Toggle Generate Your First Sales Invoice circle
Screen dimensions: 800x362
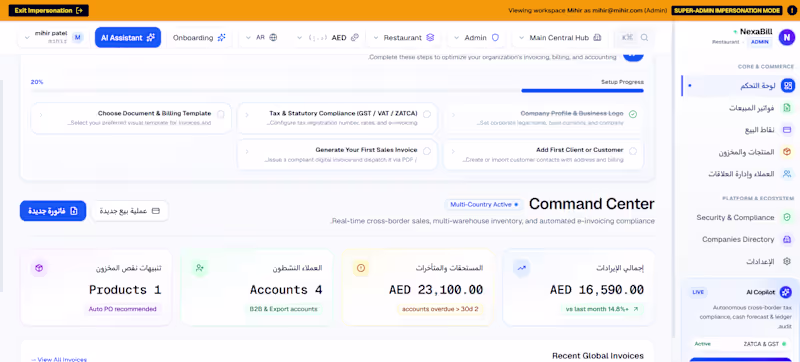[x=427, y=151]
